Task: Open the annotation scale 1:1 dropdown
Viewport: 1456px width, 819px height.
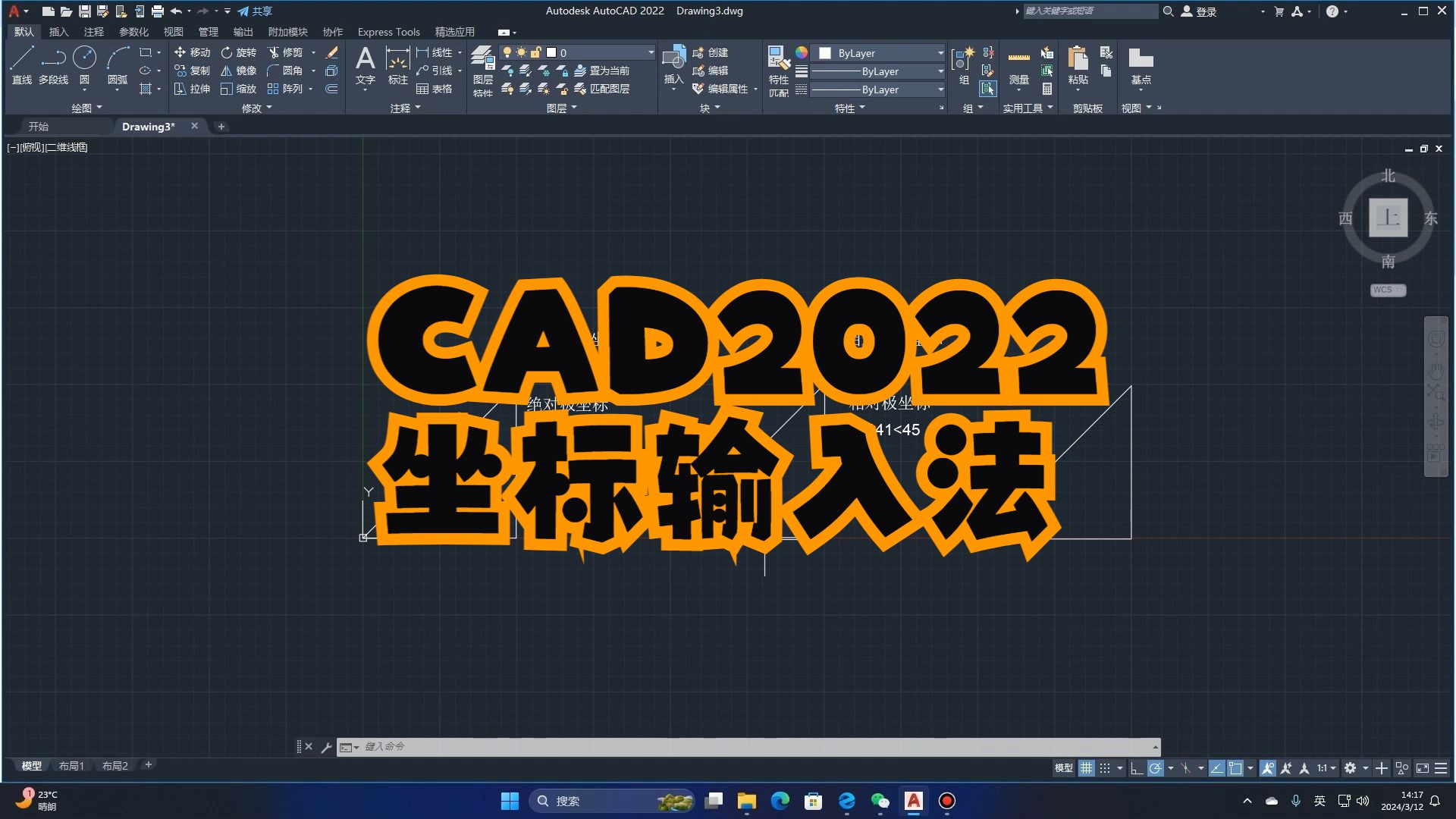Action: pyautogui.click(x=1326, y=768)
